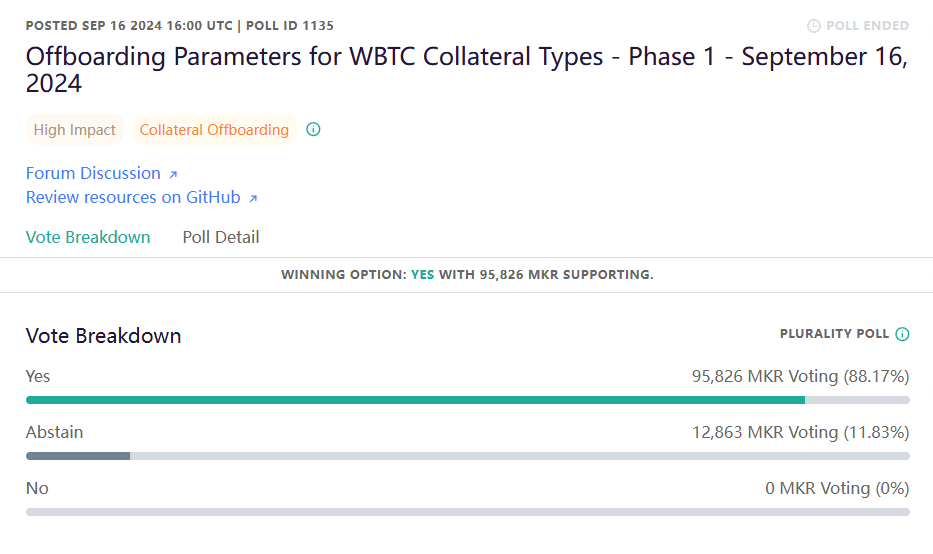933x554 pixels.
Task: Click the external arrow icon after Forum Discussion
Action: (x=173, y=174)
